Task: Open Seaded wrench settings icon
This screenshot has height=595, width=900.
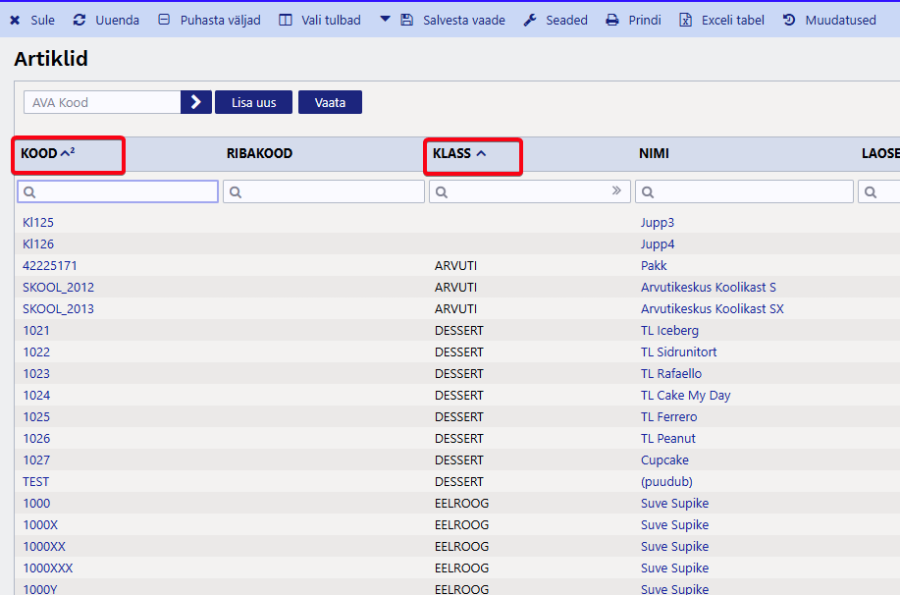Action: [x=530, y=20]
